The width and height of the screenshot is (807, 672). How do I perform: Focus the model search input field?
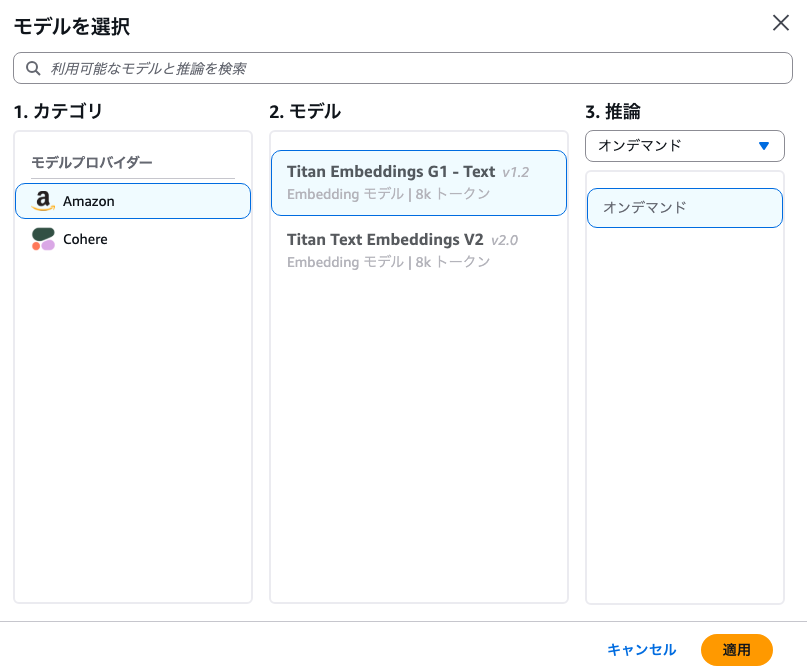coord(402,68)
